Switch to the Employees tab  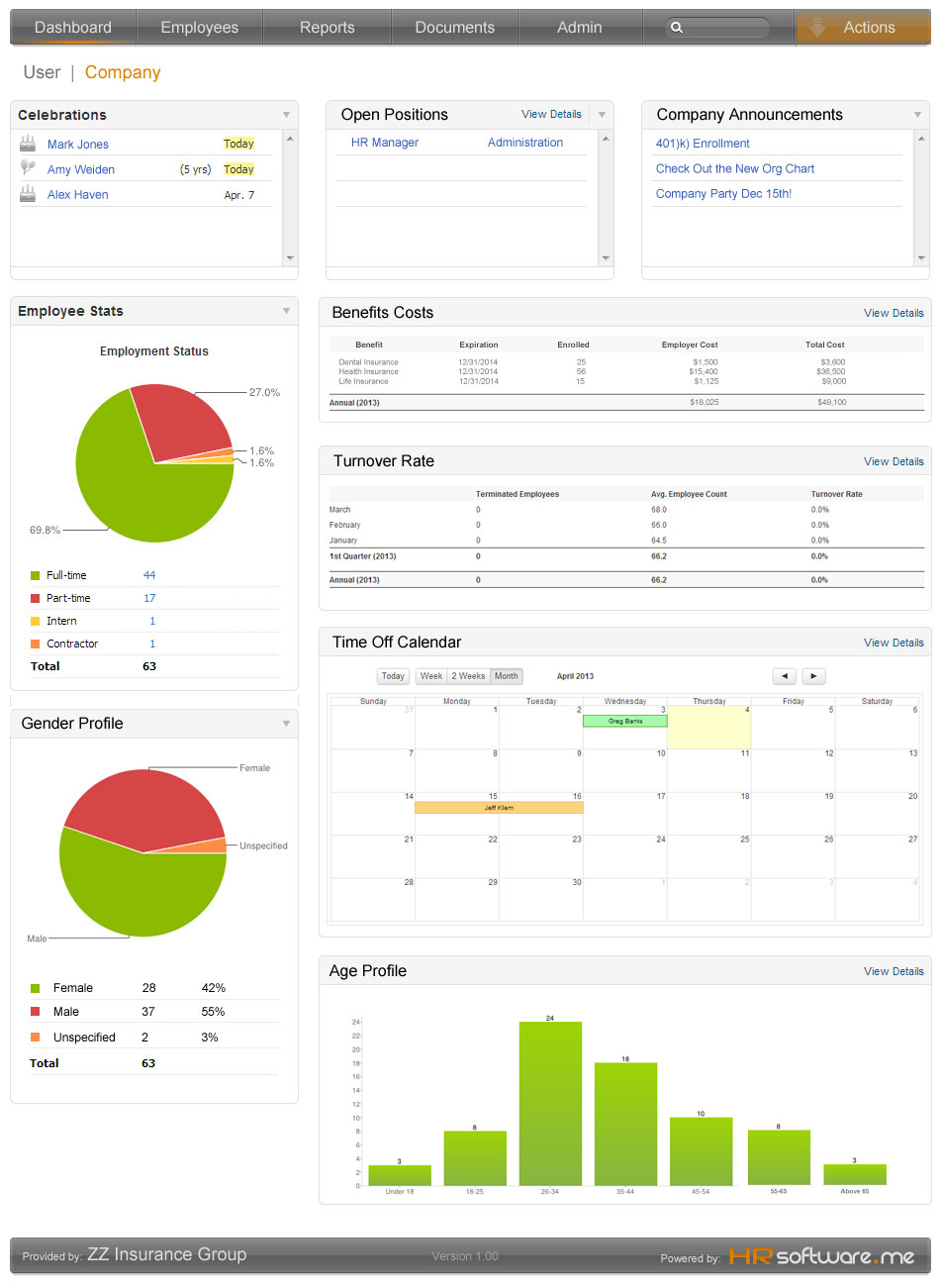pyautogui.click(x=199, y=27)
